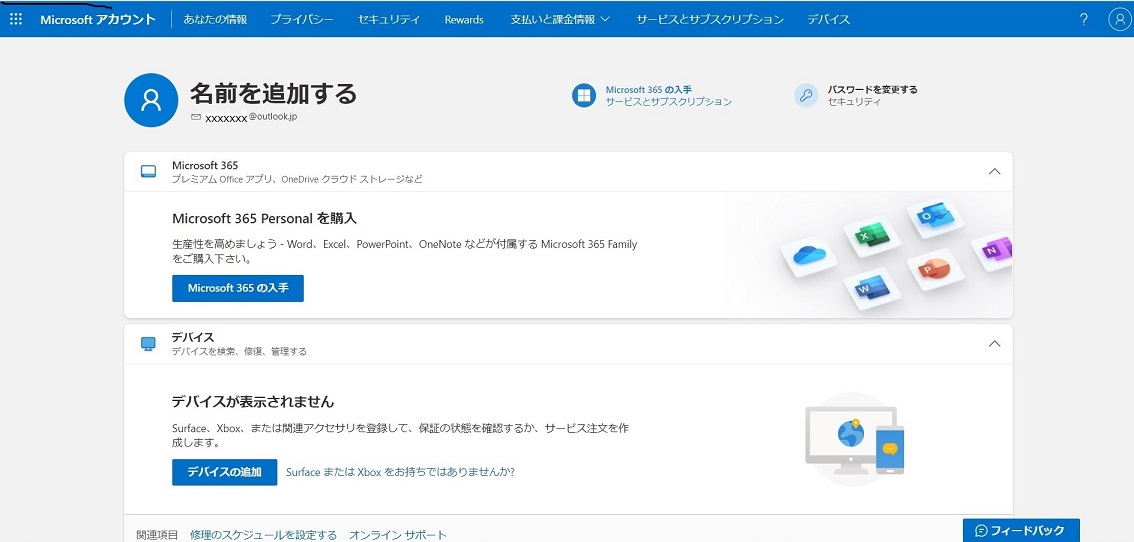Click the デバイス monitor icon
Screen dimensions: 1134x542
(148, 344)
